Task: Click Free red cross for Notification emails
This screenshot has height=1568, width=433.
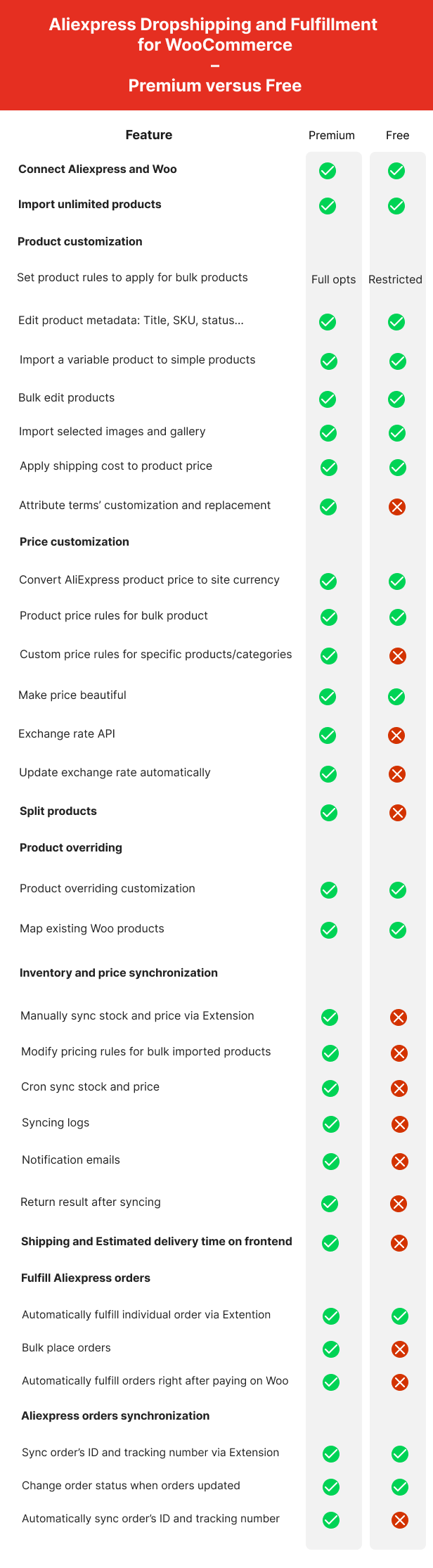Action: click(400, 1162)
